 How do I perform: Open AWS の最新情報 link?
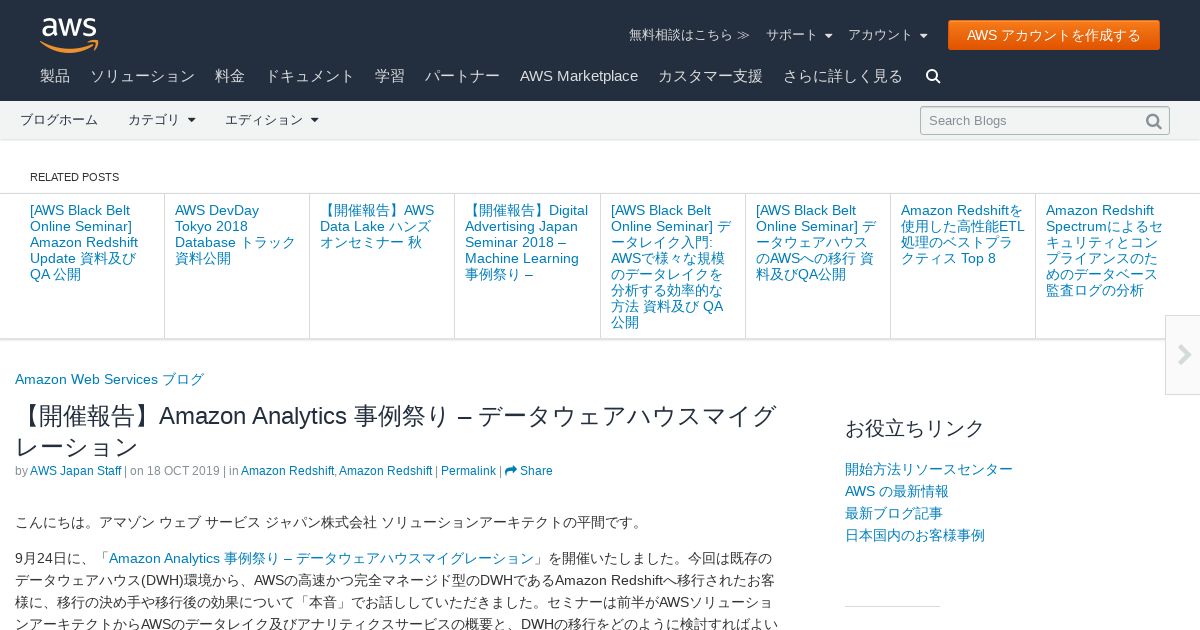(897, 491)
